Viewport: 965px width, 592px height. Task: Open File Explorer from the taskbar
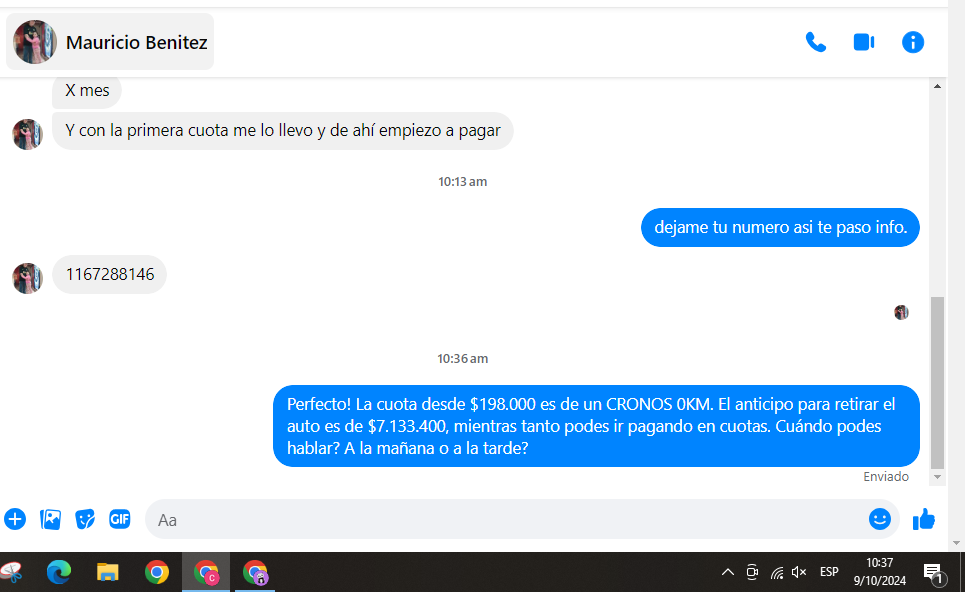point(108,572)
